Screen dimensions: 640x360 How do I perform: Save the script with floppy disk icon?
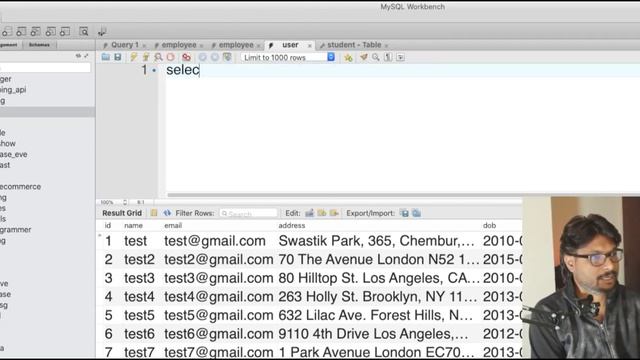(118, 57)
